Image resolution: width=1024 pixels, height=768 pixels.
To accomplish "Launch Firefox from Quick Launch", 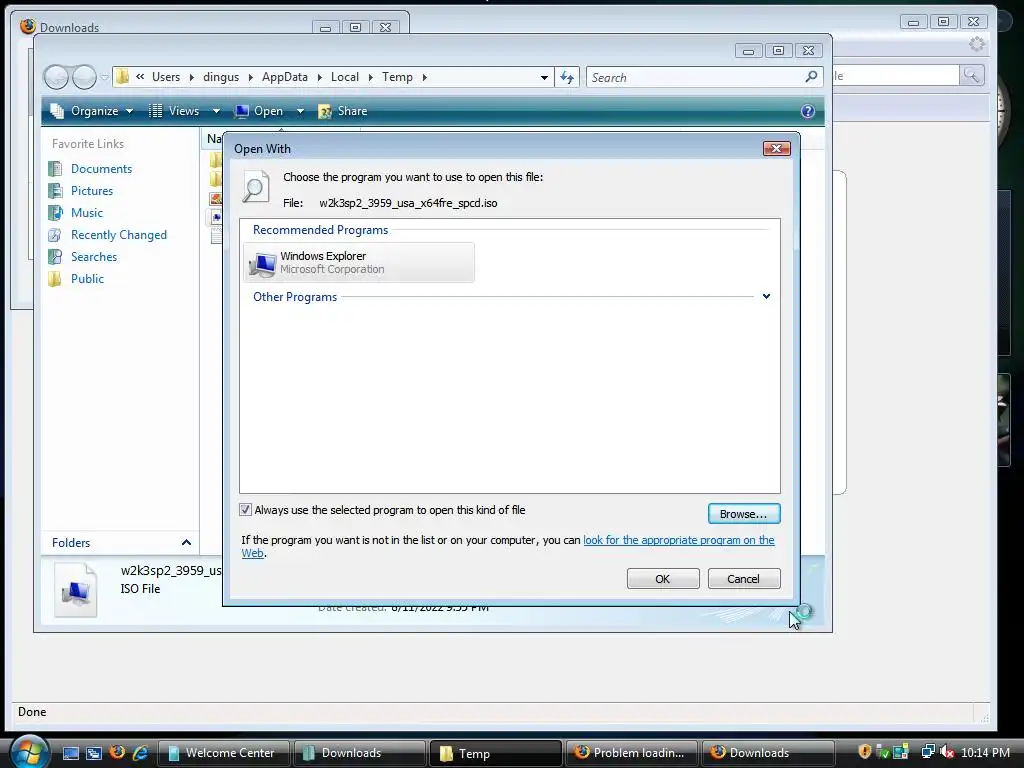I will click(x=118, y=752).
